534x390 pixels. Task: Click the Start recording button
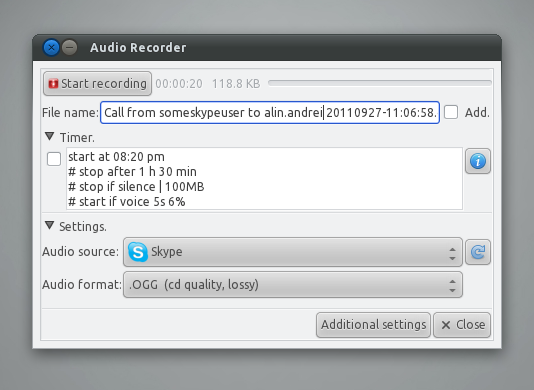pos(97,83)
